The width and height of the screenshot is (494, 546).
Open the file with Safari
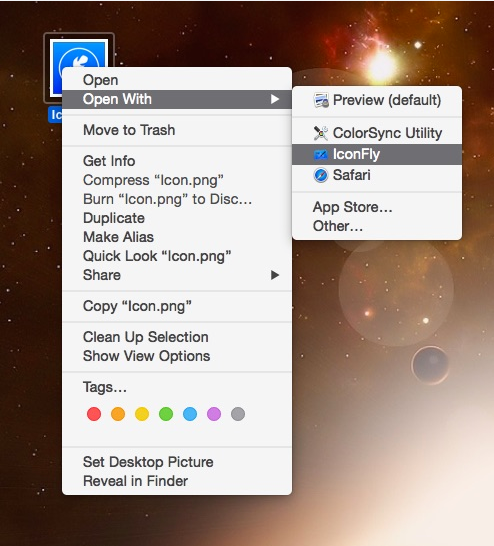point(377,175)
